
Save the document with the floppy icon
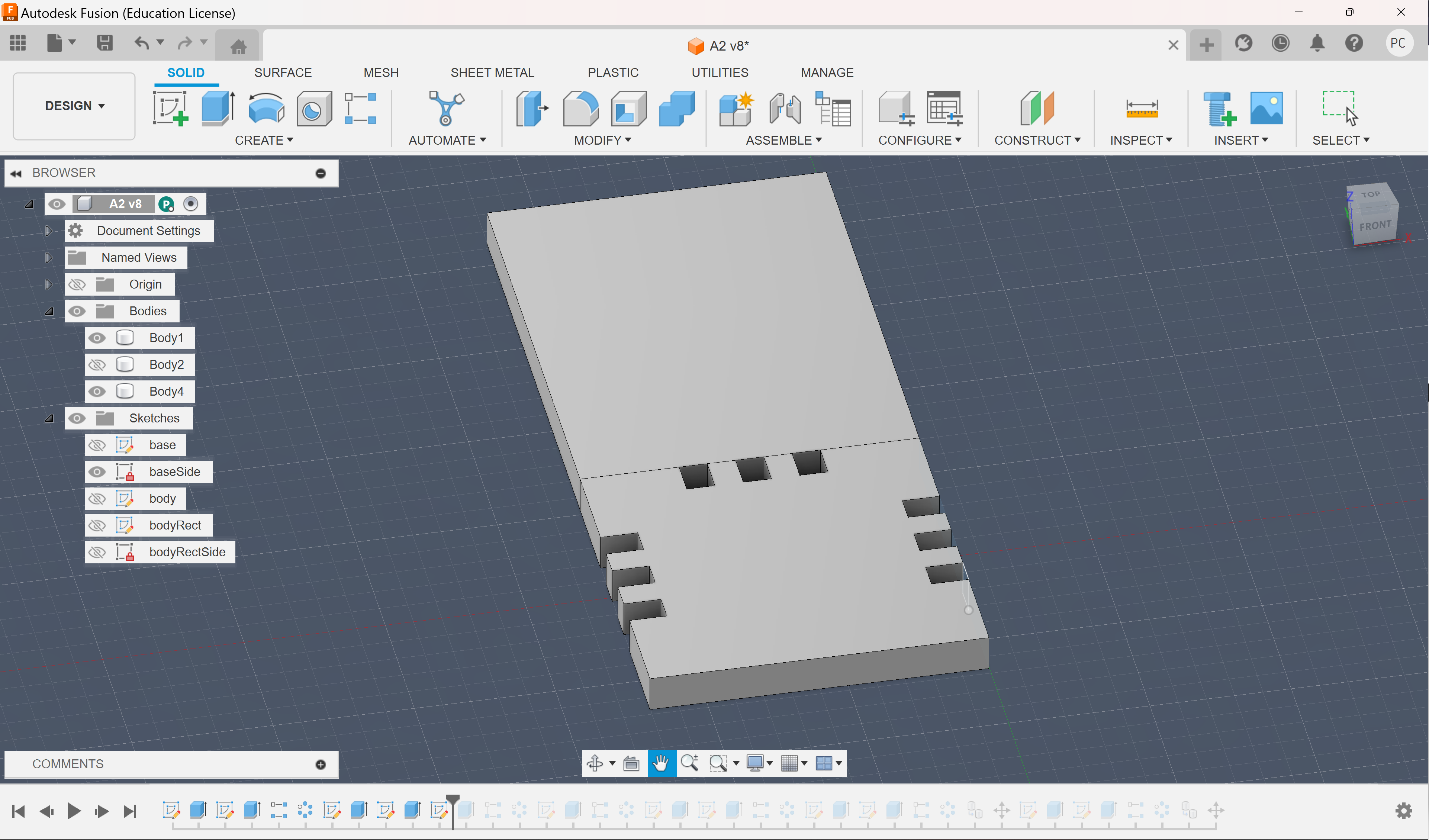(104, 43)
